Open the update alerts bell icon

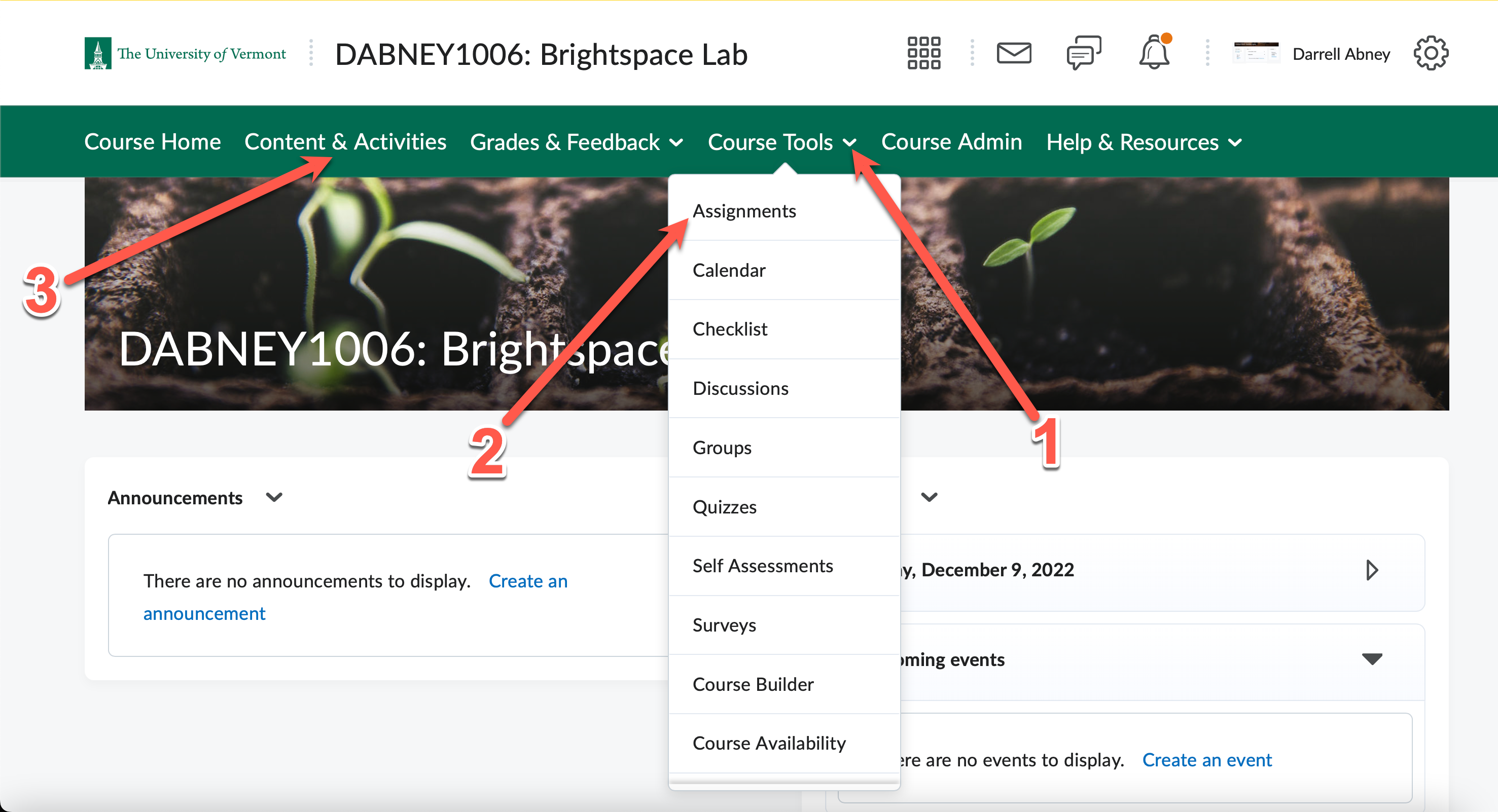click(x=1154, y=52)
